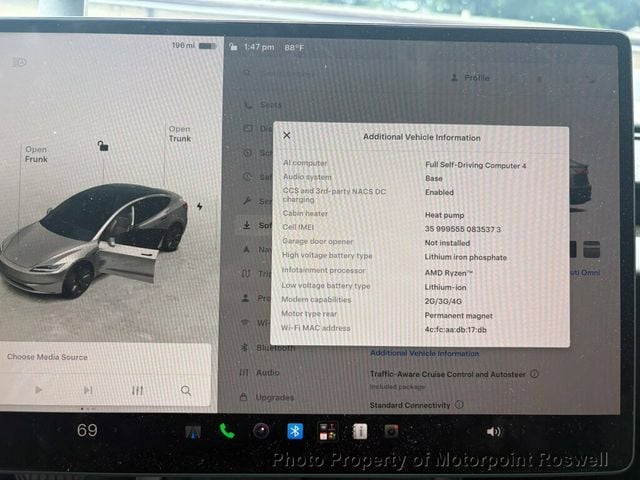Tap the Additional Vehicle Information link

click(x=424, y=353)
